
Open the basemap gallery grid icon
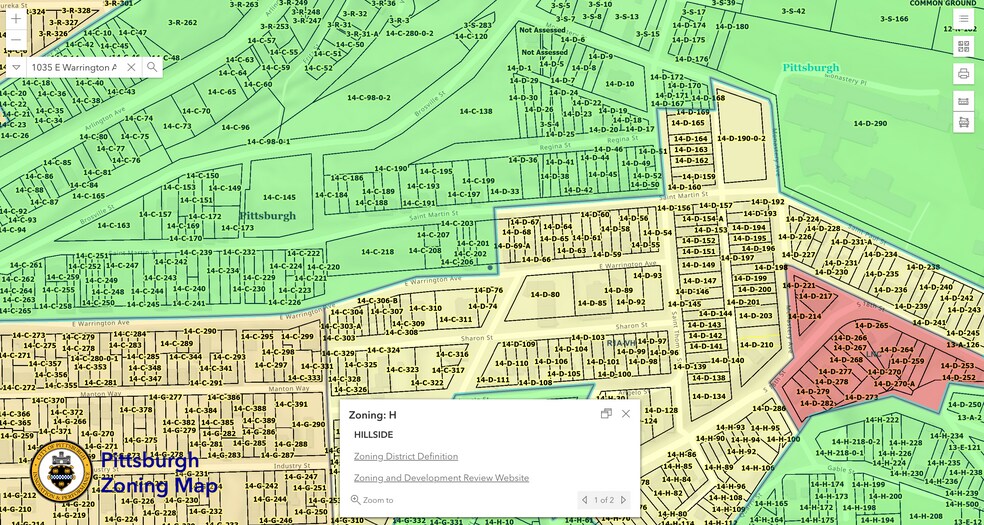click(x=963, y=46)
